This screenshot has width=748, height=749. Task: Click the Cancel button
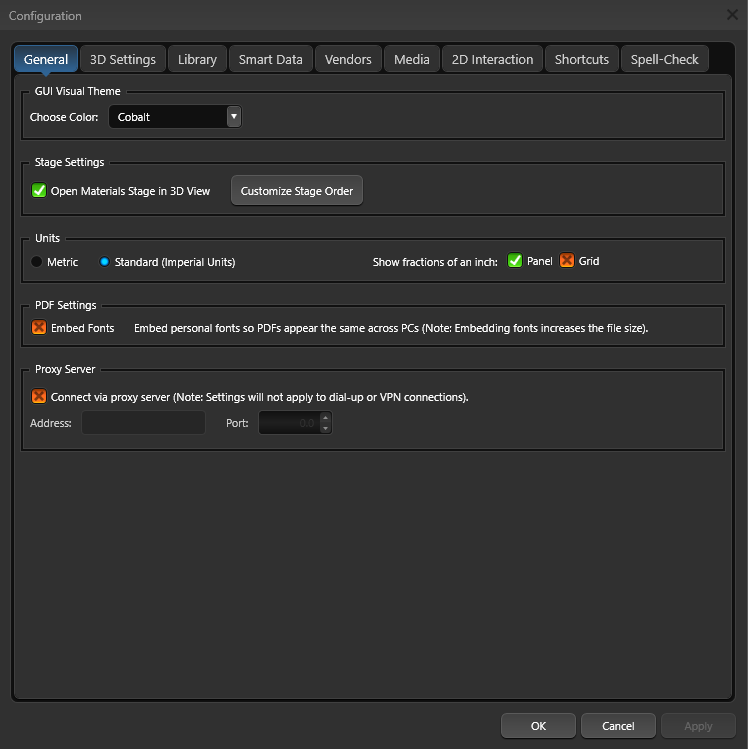pos(618,726)
